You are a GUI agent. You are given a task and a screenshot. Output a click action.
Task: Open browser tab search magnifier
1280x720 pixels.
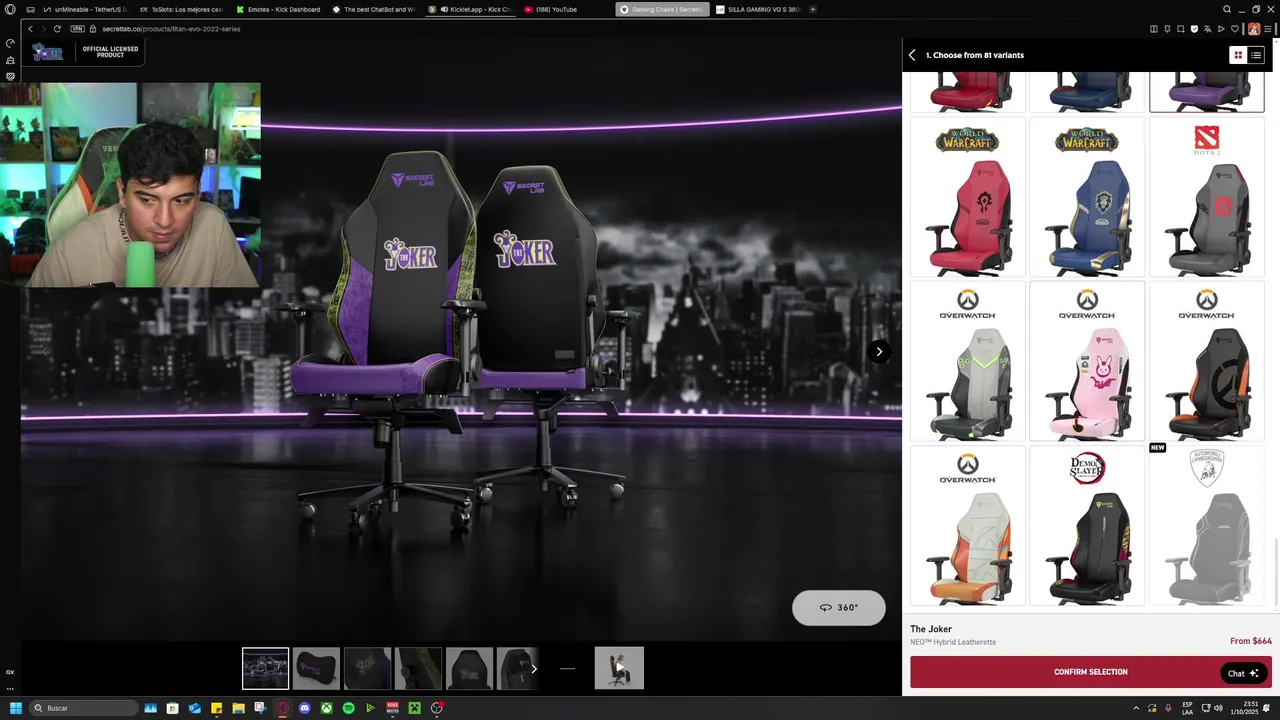coord(1227,9)
